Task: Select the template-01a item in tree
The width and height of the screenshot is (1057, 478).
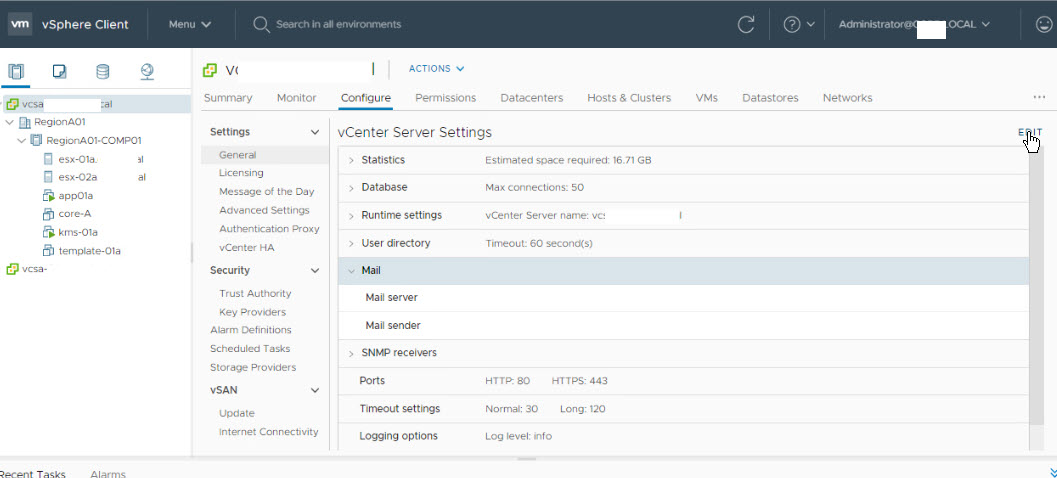Action: 89,251
